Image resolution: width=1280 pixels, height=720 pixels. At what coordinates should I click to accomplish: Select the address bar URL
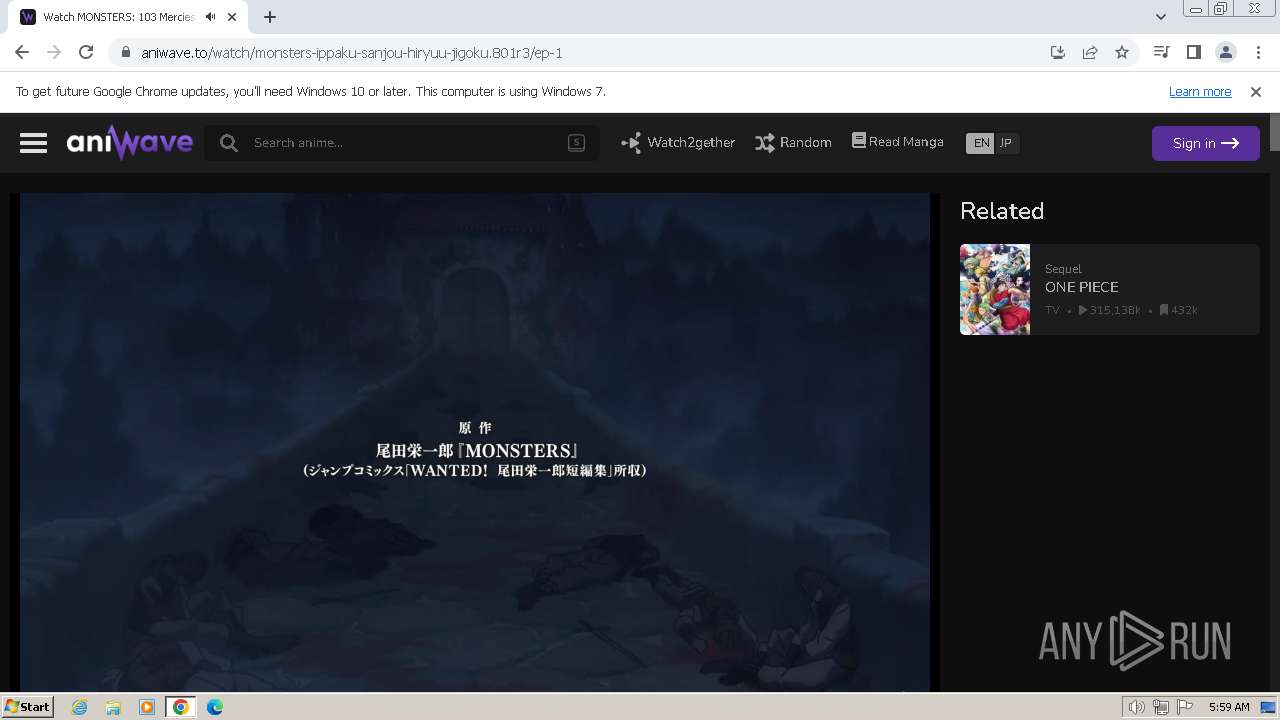pos(352,52)
